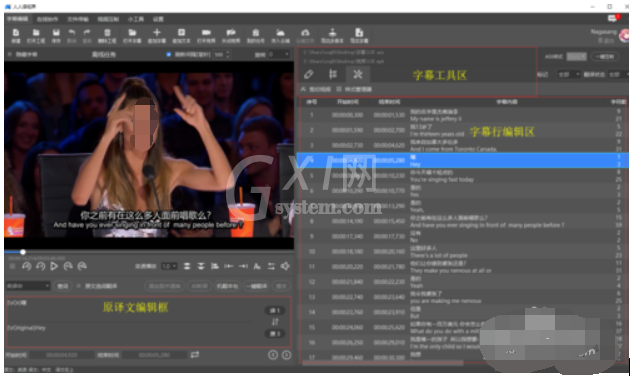Click the one-click apply button next to ASS style
This screenshot has height=376, width=644.
605,56
